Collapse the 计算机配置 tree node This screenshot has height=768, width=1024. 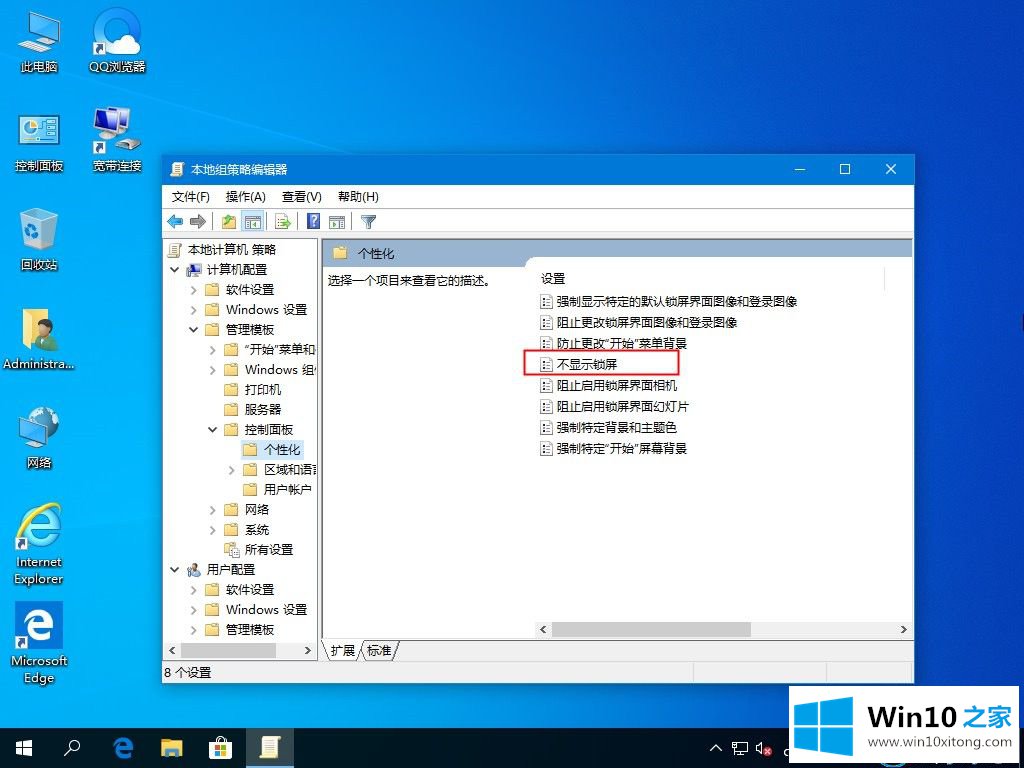tap(175, 270)
